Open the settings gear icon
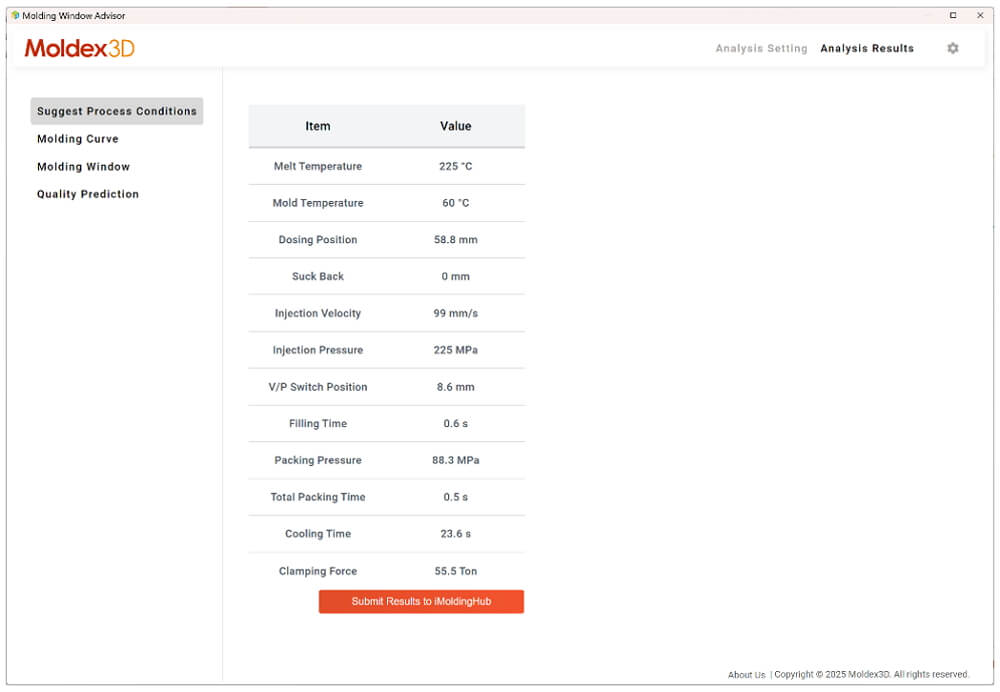This screenshot has height=692, width=1000. [x=952, y=48]
